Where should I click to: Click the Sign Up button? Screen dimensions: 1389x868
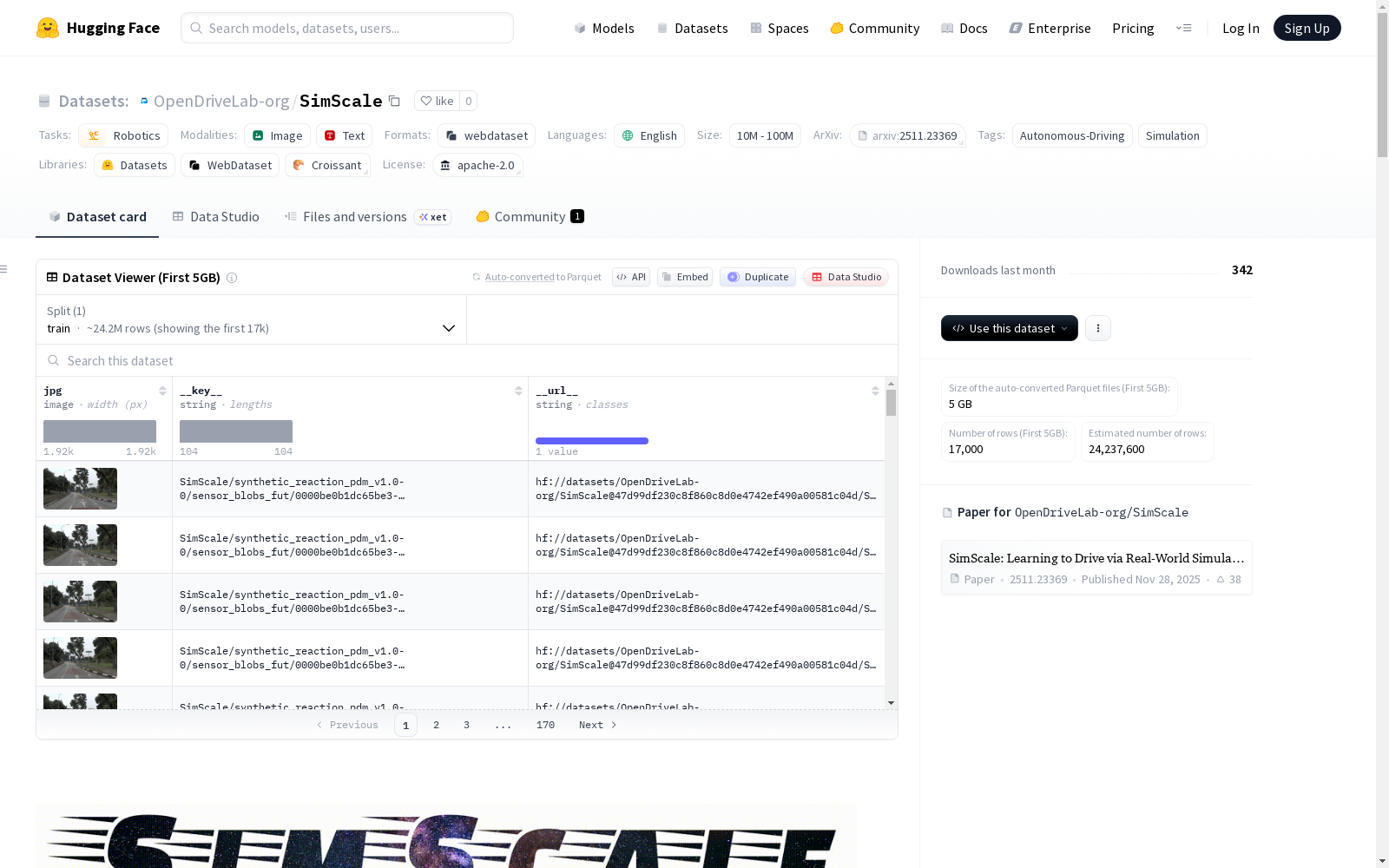coord(1307,28)
